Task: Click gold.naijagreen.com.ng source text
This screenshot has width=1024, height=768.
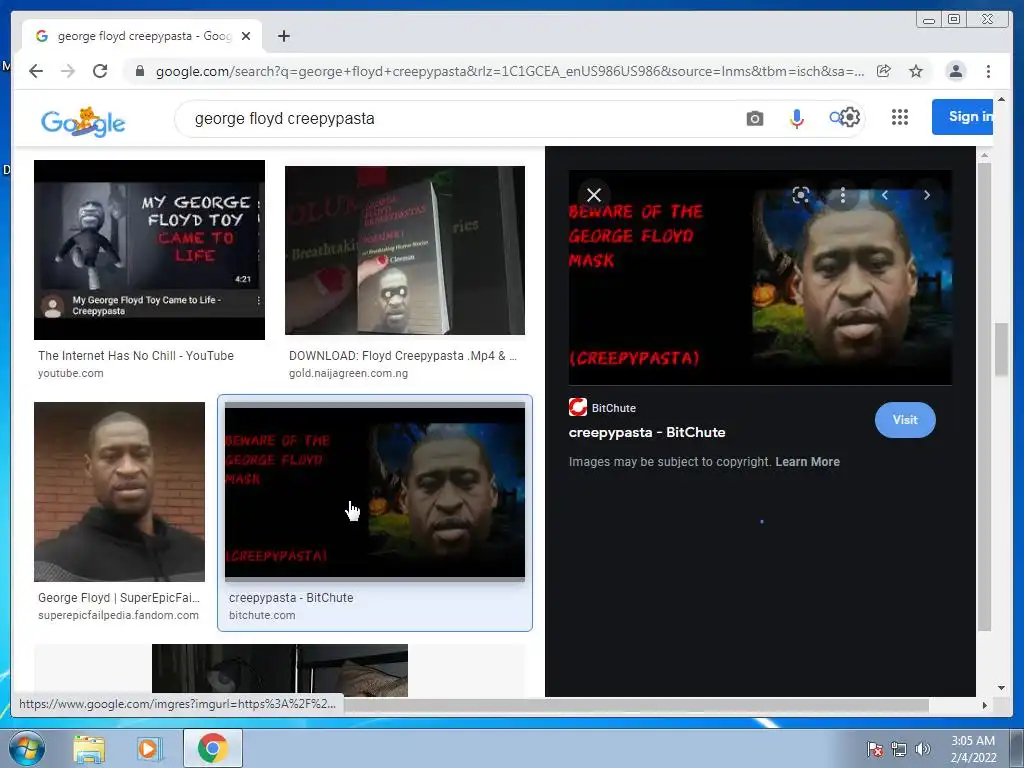Action: coord(348,374)
